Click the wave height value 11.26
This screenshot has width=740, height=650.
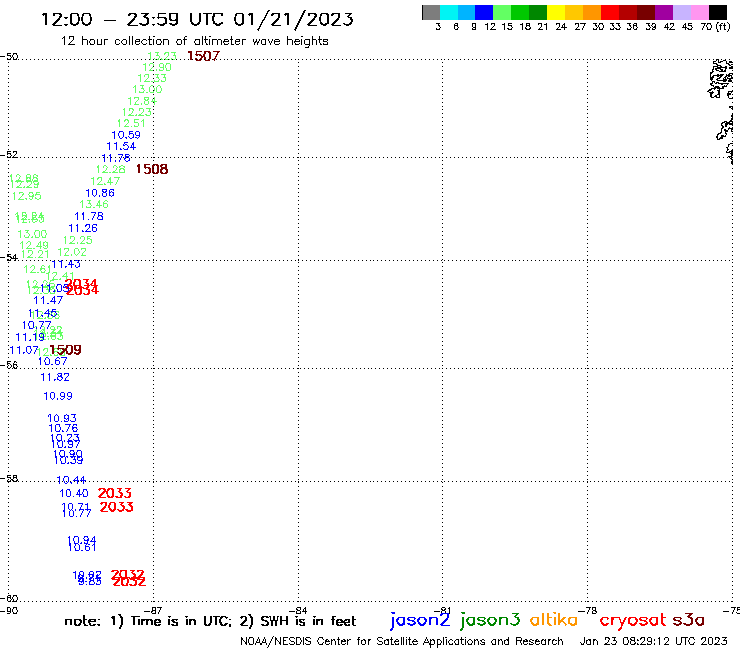(x=83, y=228)
